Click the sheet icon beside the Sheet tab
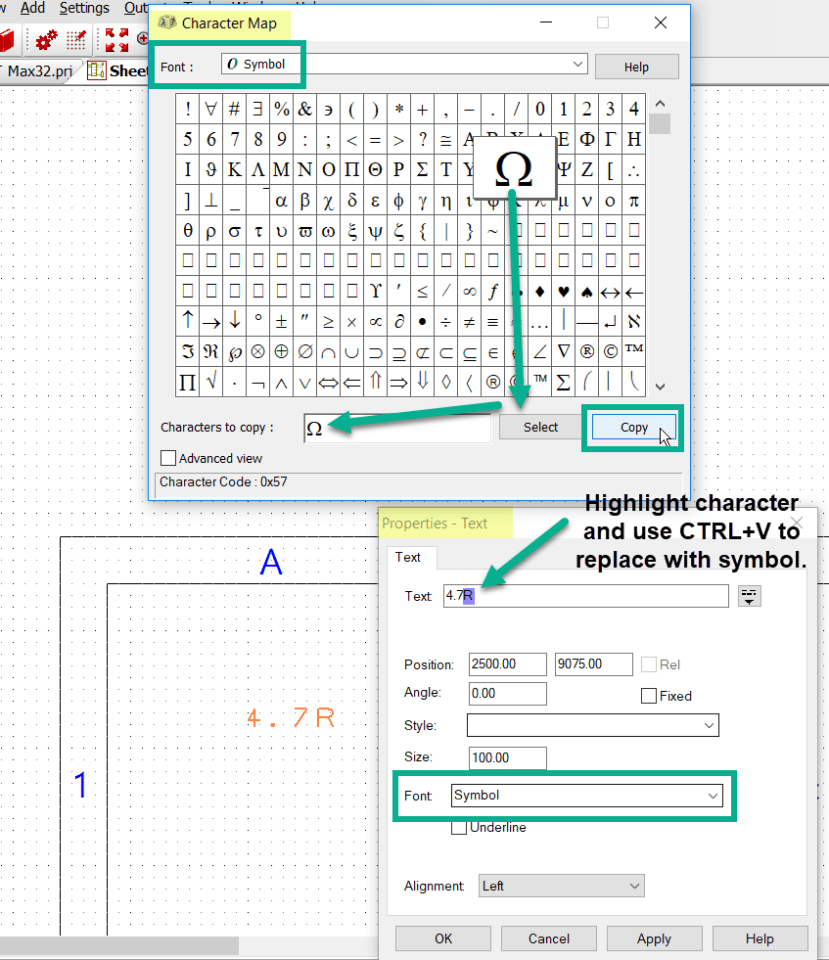This screenshot has height=960, width=829. (96, 70)
